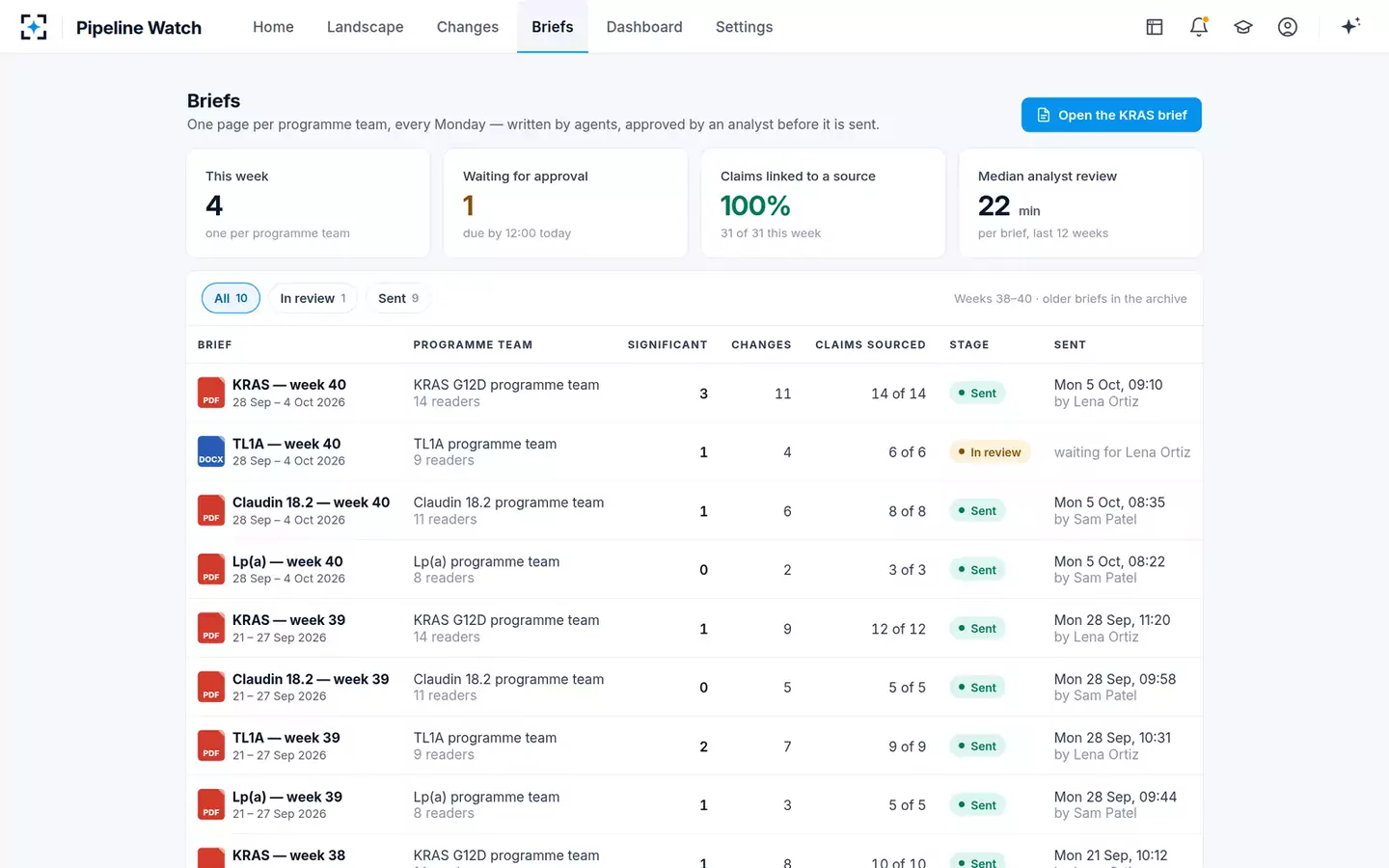1389x868 pixels.
Task: Open the Changes tab
Action: click(x=467, y=27)
